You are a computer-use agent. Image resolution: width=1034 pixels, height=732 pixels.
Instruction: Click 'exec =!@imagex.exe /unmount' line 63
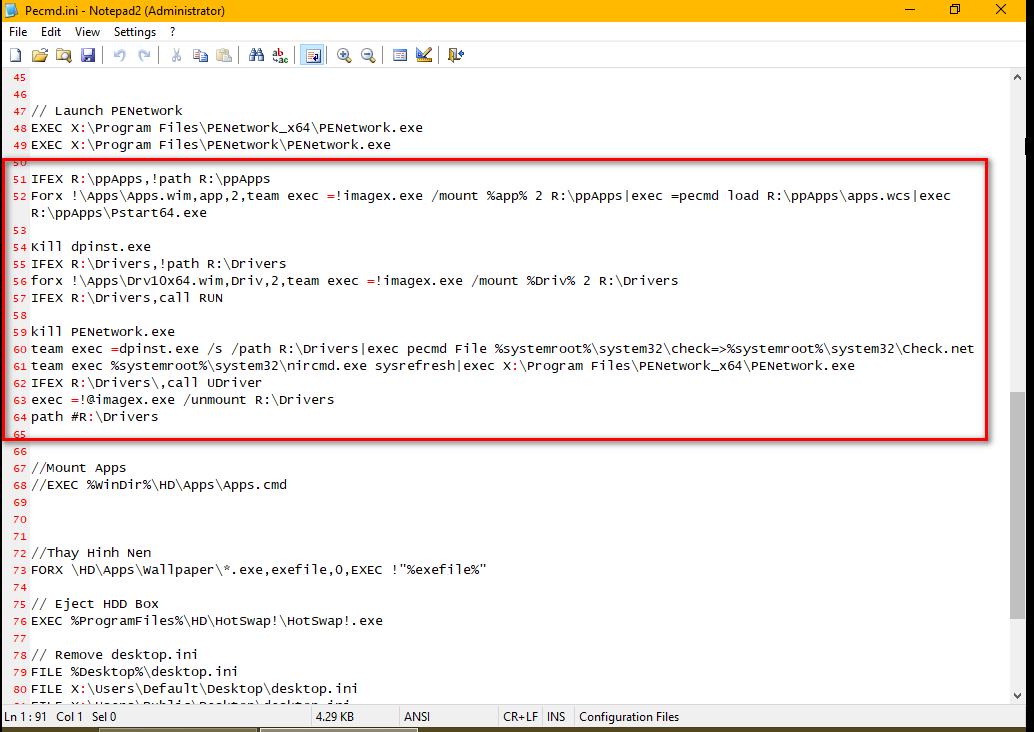pyautogui.click(x=183, y=400)
